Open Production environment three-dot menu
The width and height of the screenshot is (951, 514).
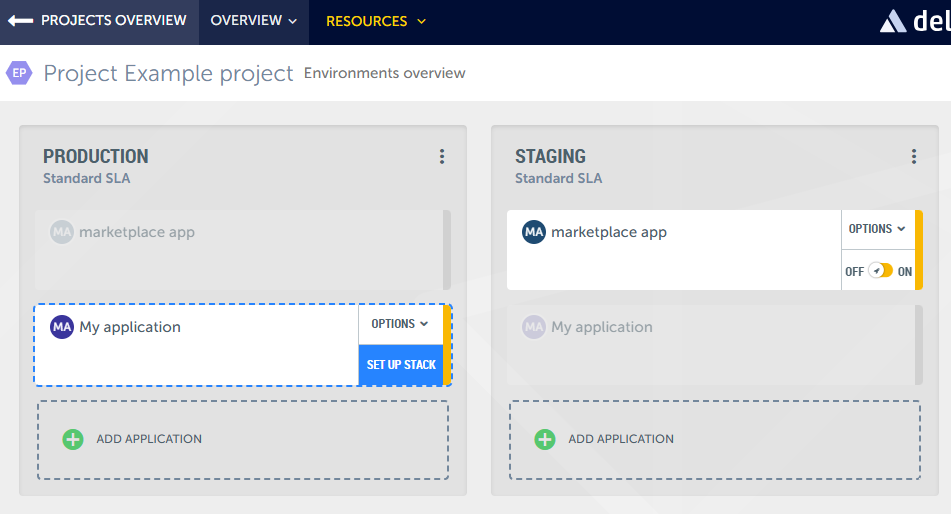point(442,156)
